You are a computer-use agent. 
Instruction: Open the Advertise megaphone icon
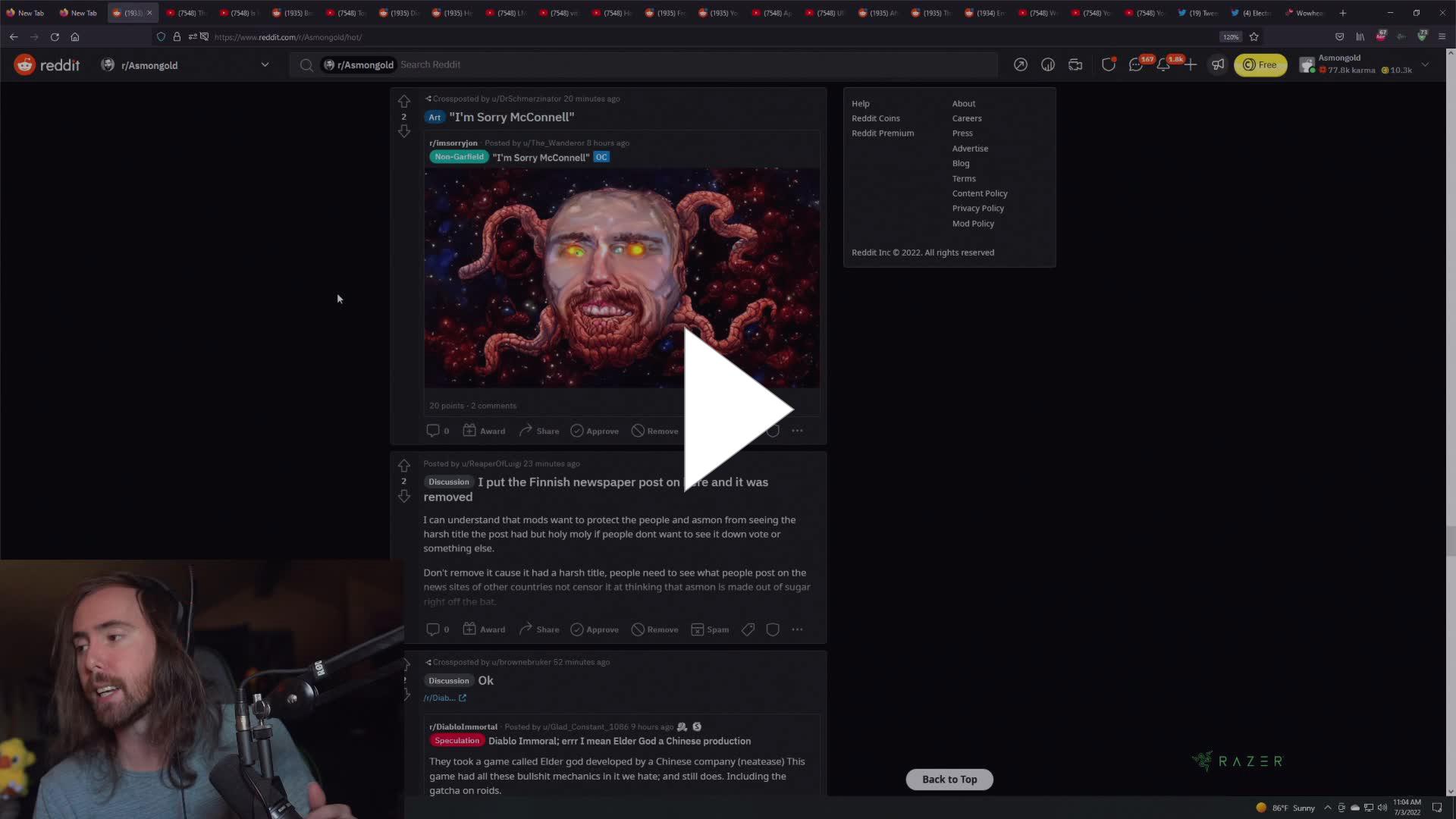1218,64
